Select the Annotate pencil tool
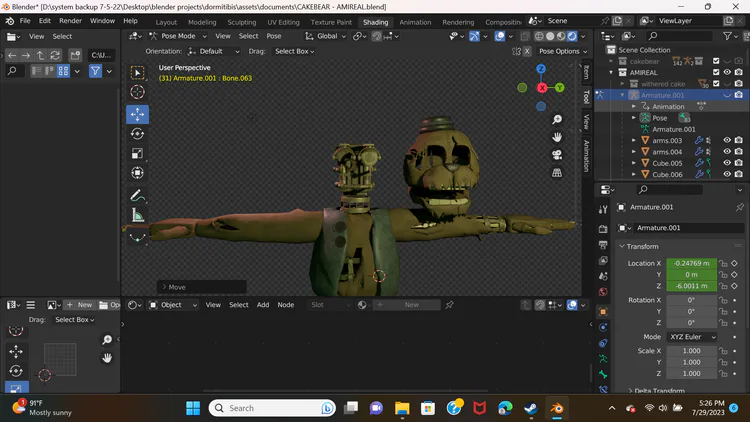This screenshot has width=750, height=422. (x=137, y=195)
